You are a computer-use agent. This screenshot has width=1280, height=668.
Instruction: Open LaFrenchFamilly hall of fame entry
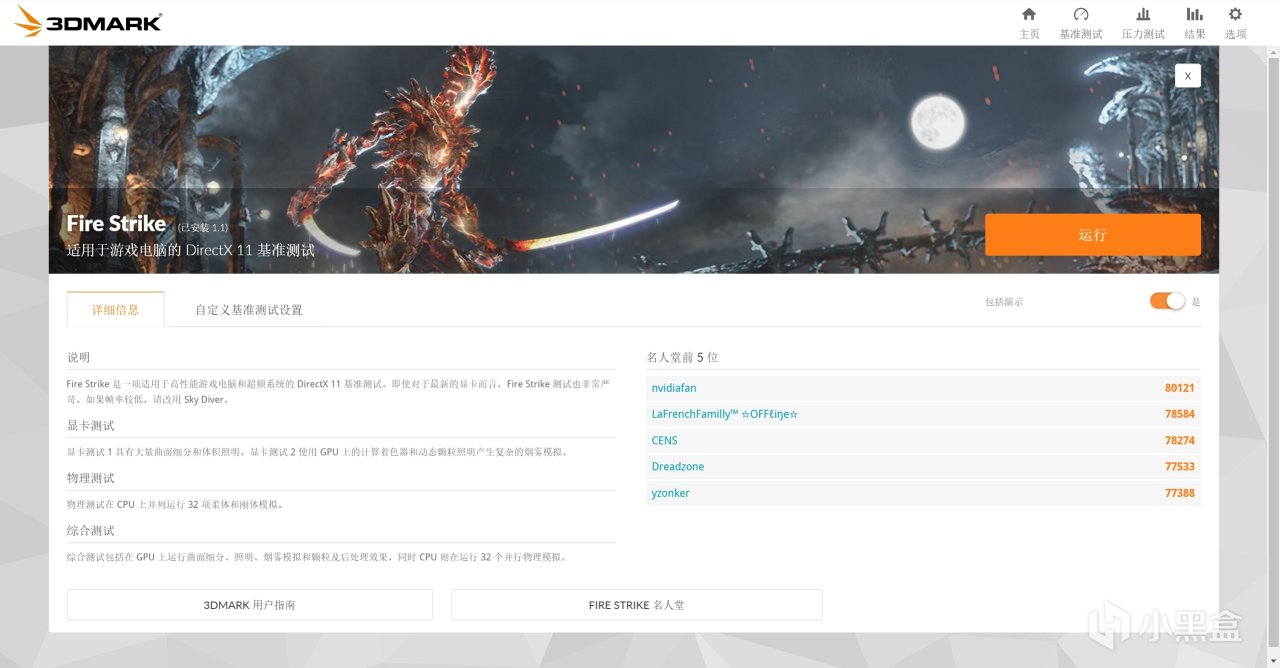(x=725, y=414)
